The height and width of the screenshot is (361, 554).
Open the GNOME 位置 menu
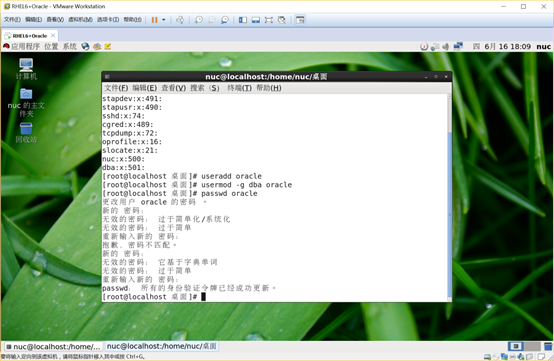tap(51, 47)
